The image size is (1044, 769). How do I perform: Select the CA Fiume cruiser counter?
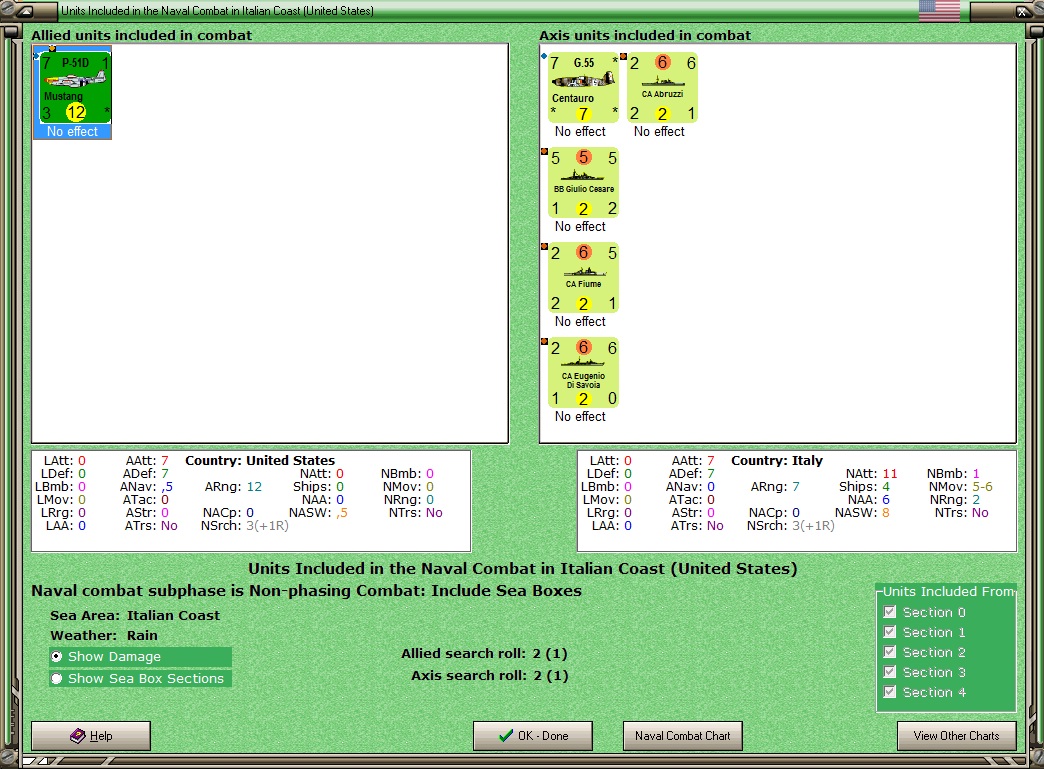click(583, 278)
